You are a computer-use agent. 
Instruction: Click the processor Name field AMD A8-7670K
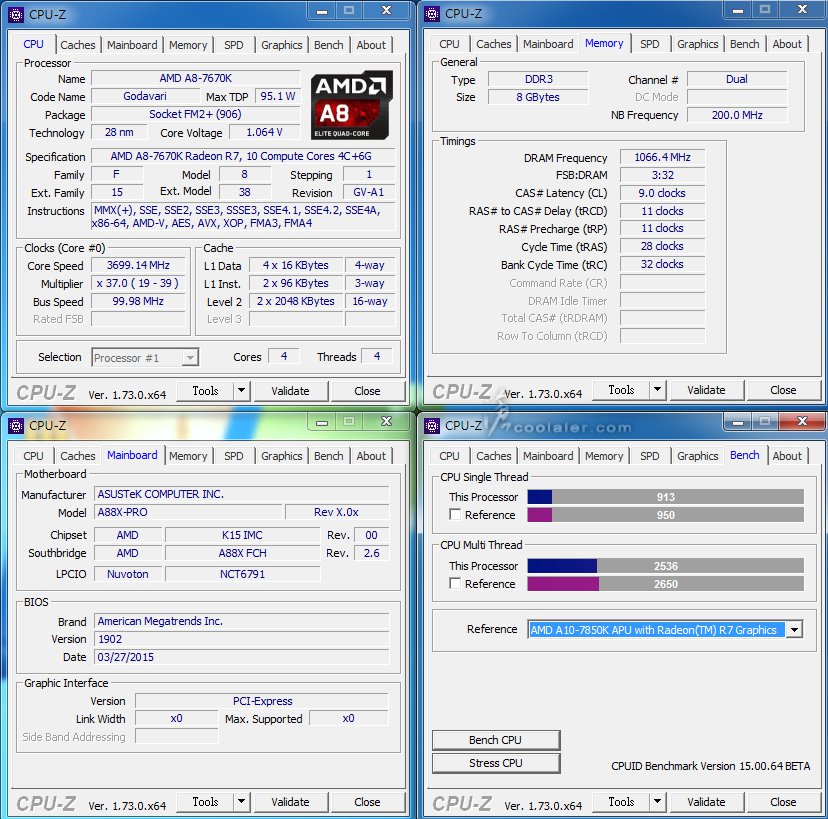[195, 78]
